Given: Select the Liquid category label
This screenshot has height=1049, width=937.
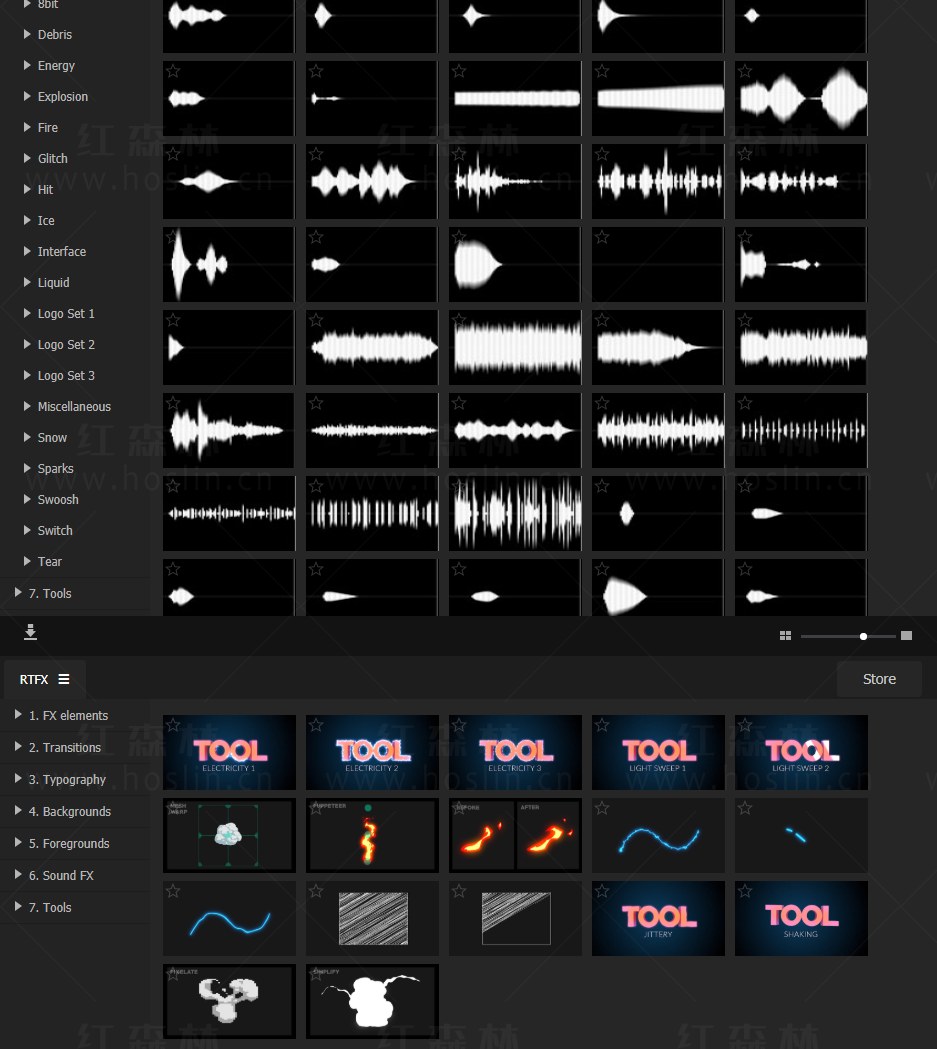Looking at the screenshot, I should pyautogui.click(x=54, y=282).
